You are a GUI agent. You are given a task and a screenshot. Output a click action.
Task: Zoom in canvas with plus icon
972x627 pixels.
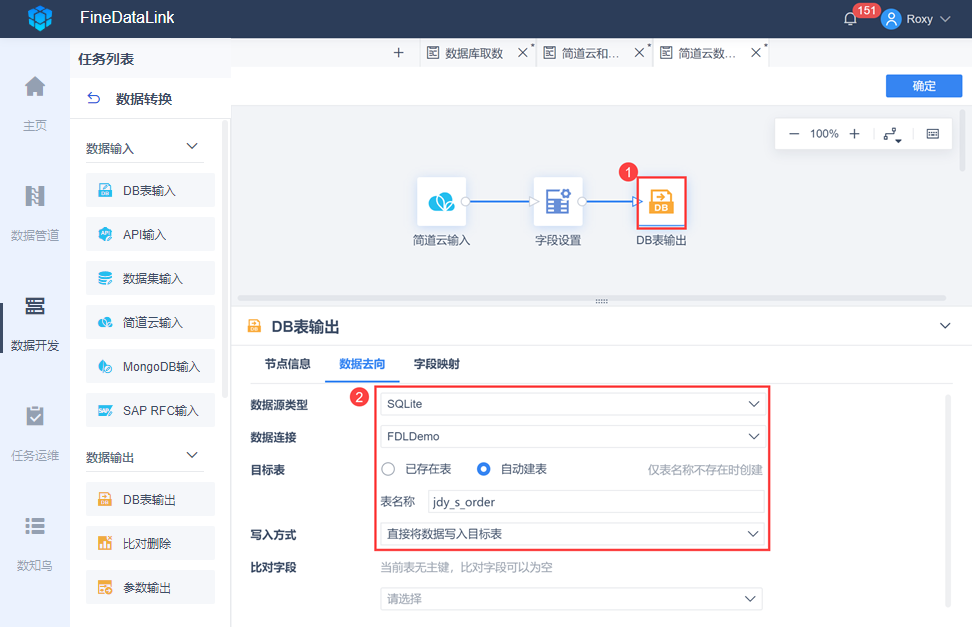click(x=854, y=134)
